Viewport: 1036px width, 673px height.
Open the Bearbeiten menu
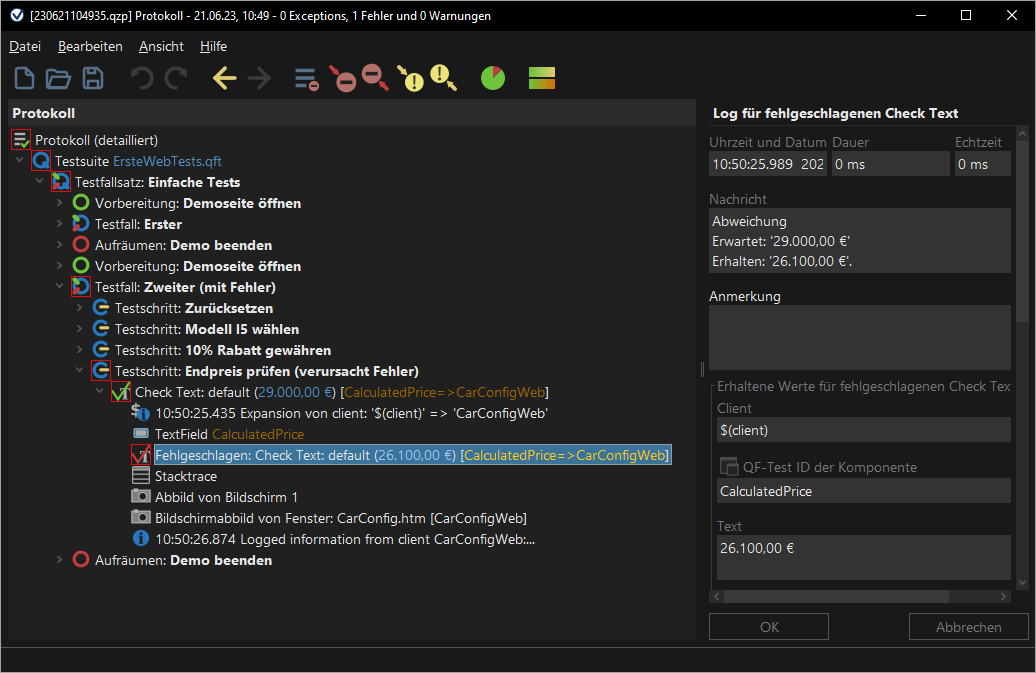click(90, 46)
